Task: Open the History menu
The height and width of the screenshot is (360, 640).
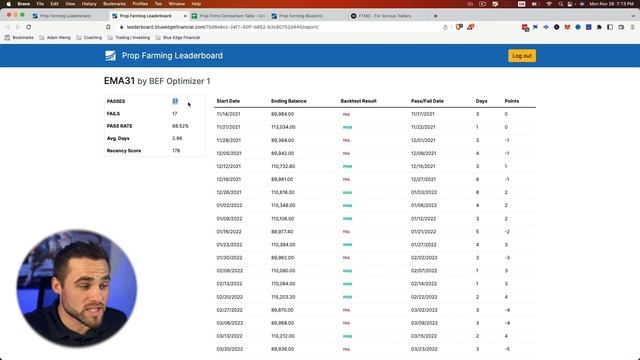Action: (89, 4)
